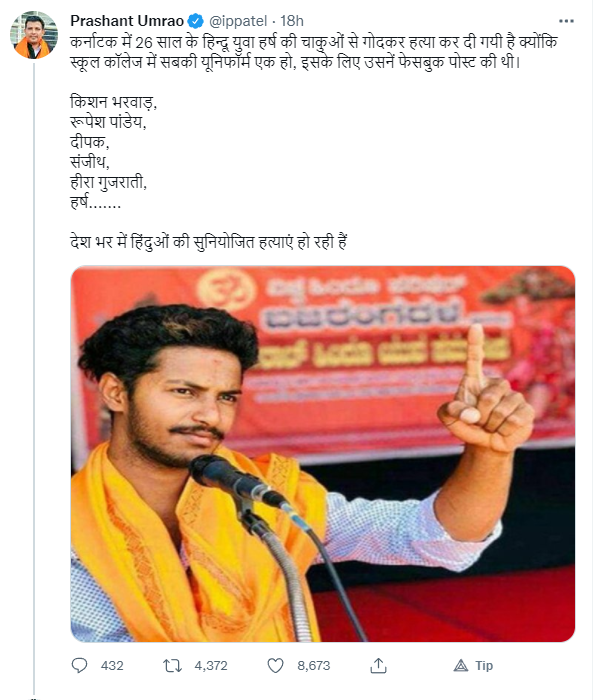Click the Tip text label
The image size is (594, 700).
tap(484, 666)
